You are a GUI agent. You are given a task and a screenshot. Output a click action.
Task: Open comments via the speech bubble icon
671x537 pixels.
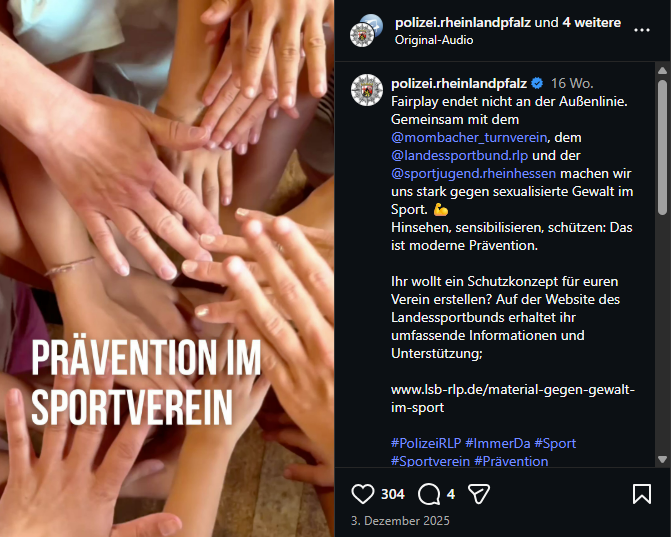(x=429, y=494)
